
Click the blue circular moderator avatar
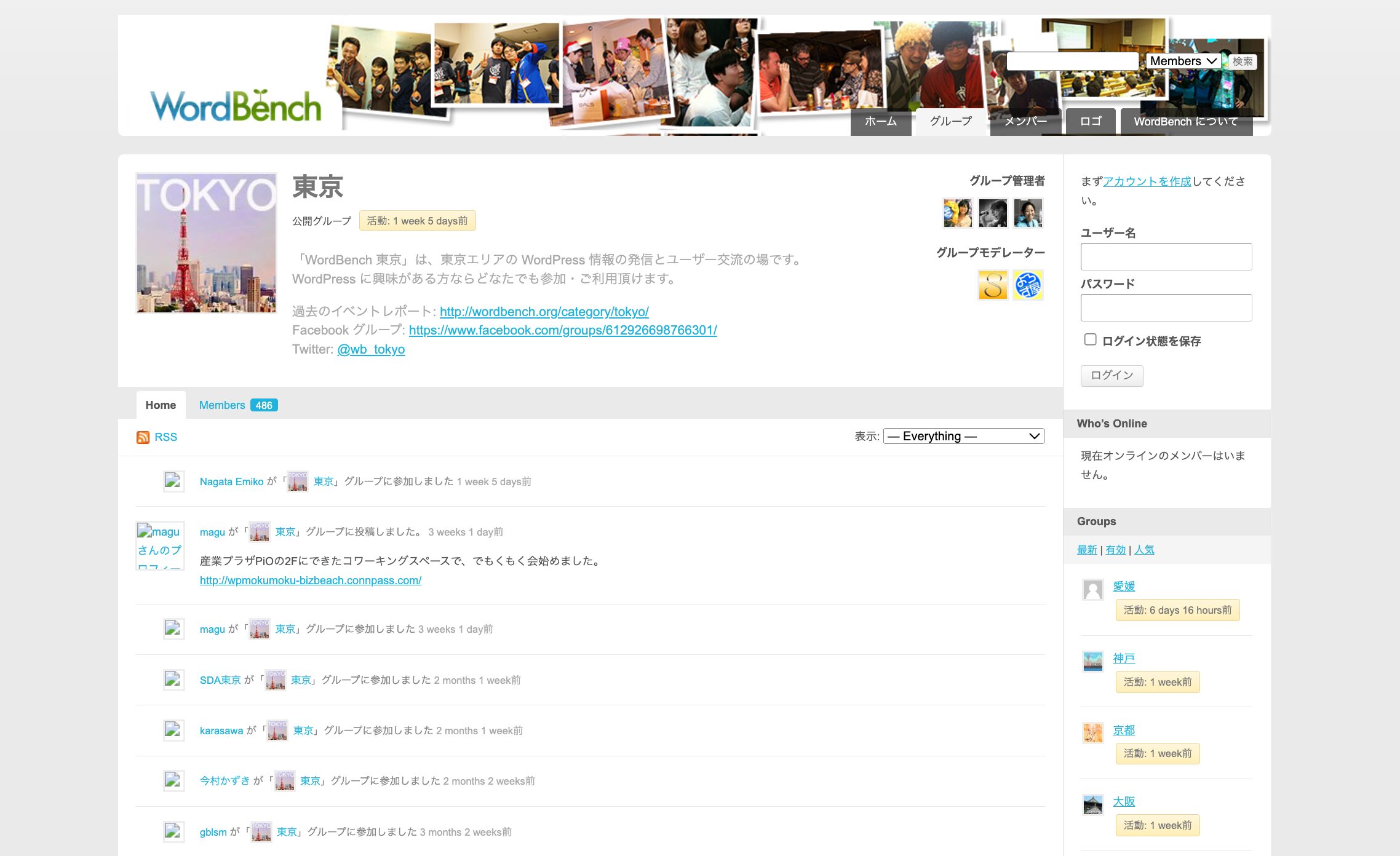(1027, 285)
